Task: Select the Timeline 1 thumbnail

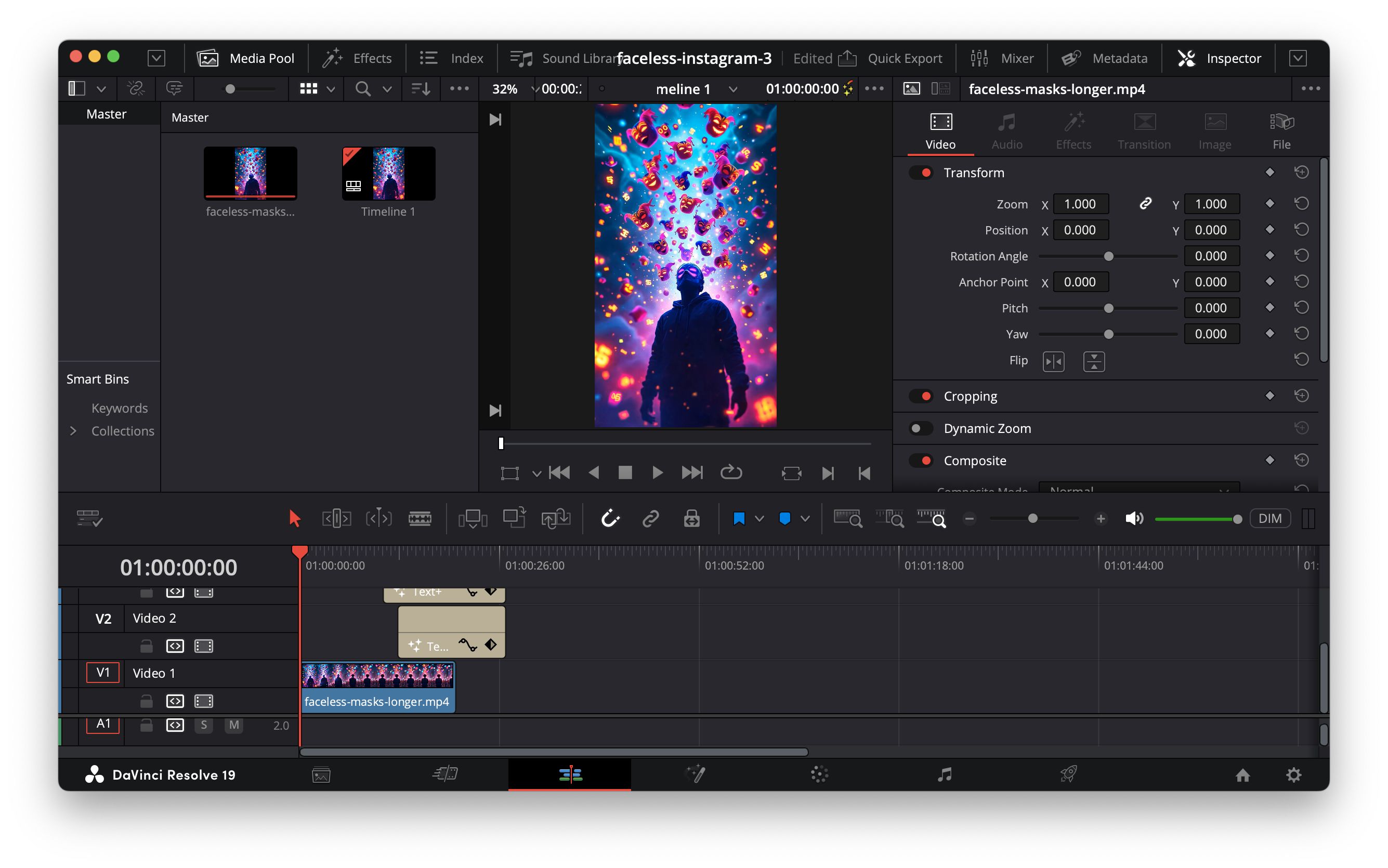Action: tap(389, 174)
